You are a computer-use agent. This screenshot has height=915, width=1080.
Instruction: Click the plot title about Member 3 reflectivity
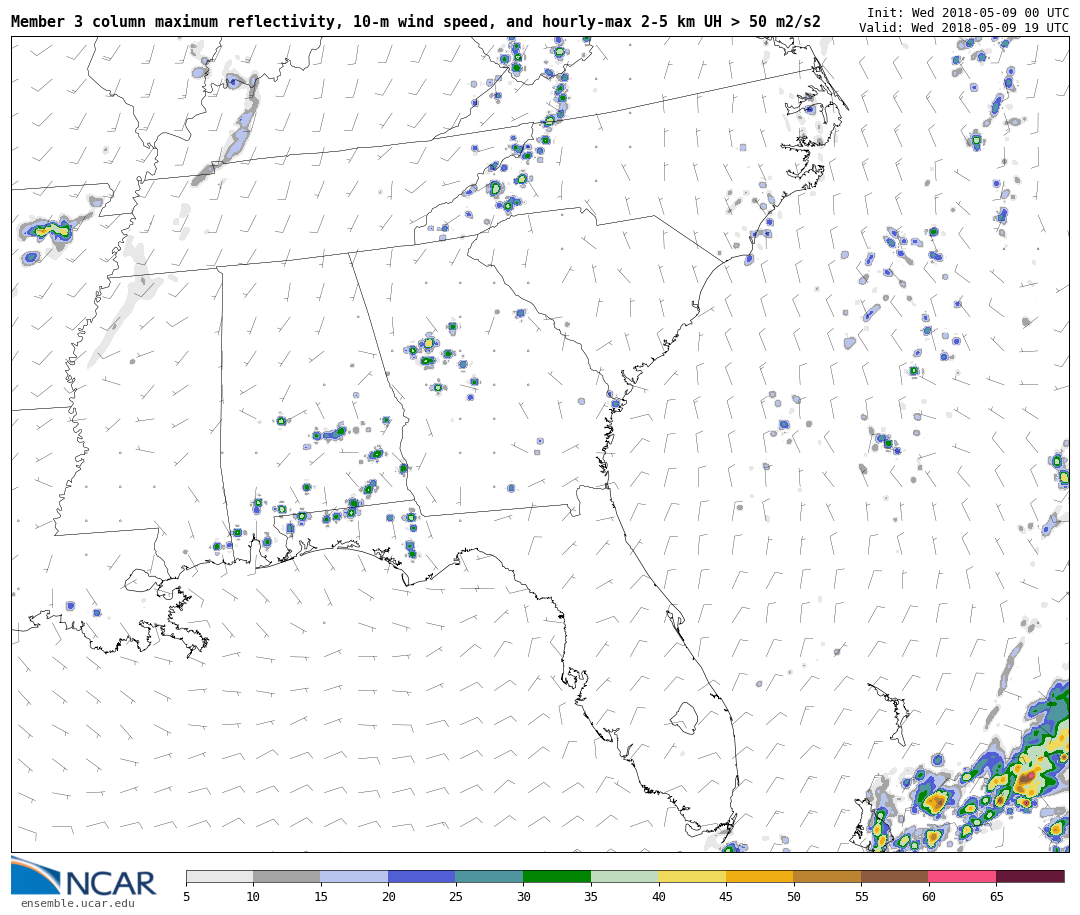(415, 22)
